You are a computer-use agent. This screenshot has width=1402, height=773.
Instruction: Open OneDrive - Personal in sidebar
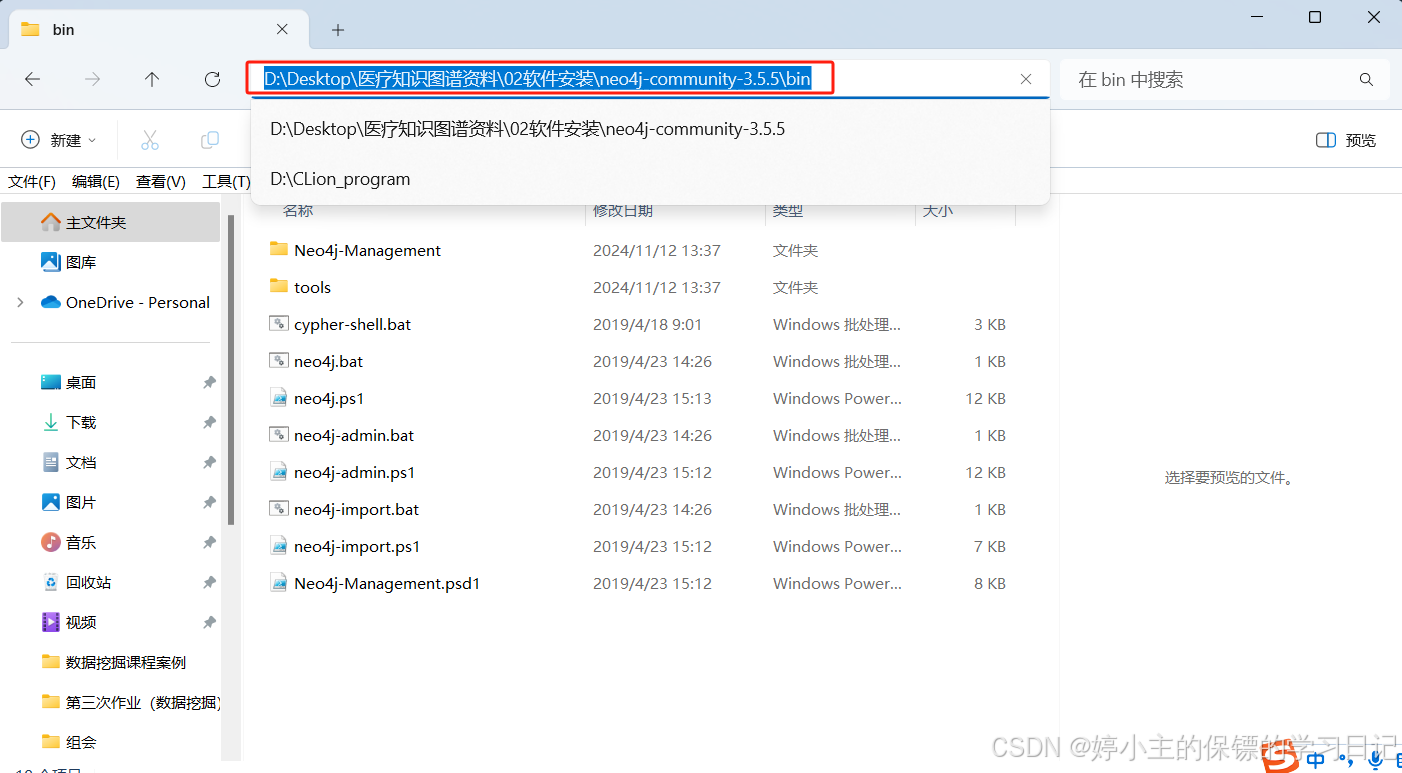(126, 302)
